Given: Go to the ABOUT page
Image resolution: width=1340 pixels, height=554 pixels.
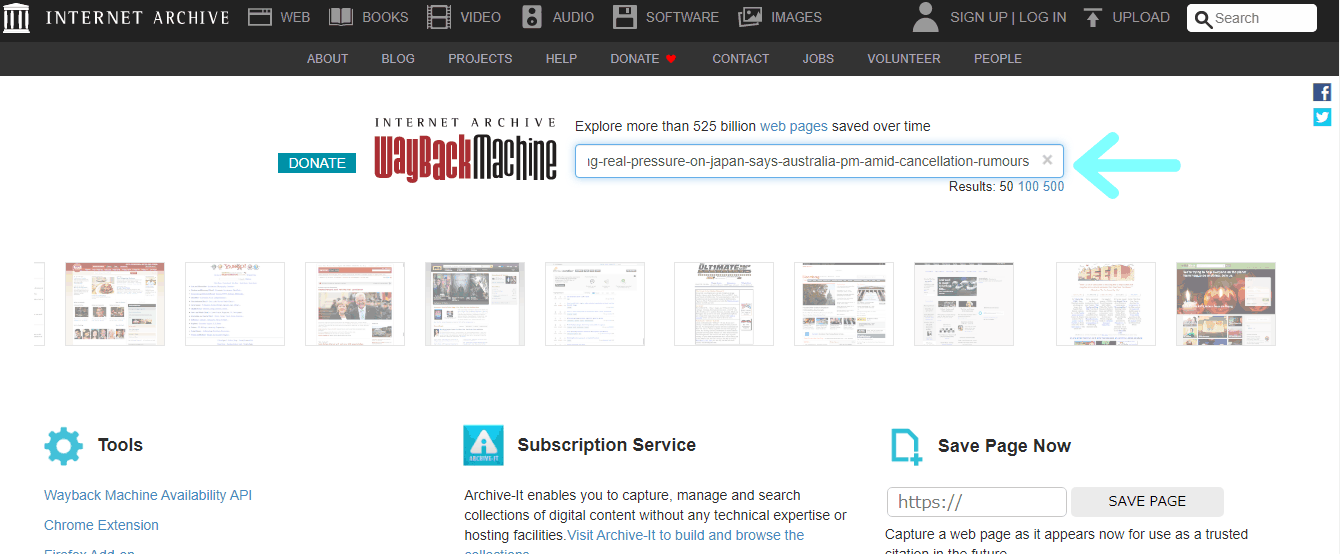Looking at the screenshot, I should tap(327, 59).
